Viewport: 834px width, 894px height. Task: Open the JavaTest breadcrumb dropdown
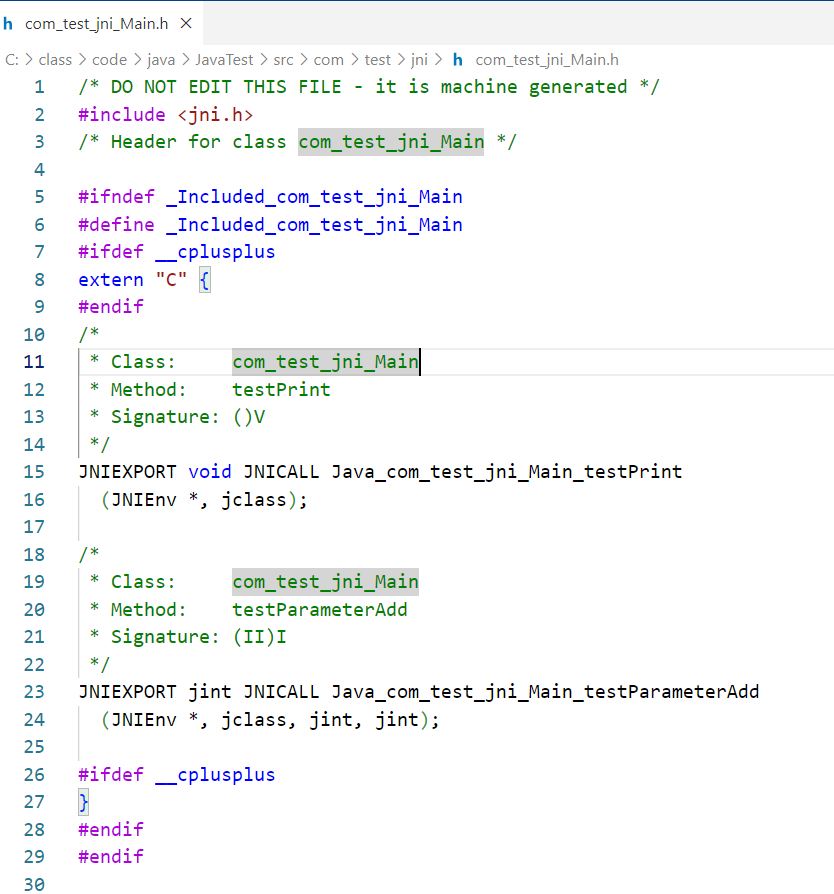224,60
